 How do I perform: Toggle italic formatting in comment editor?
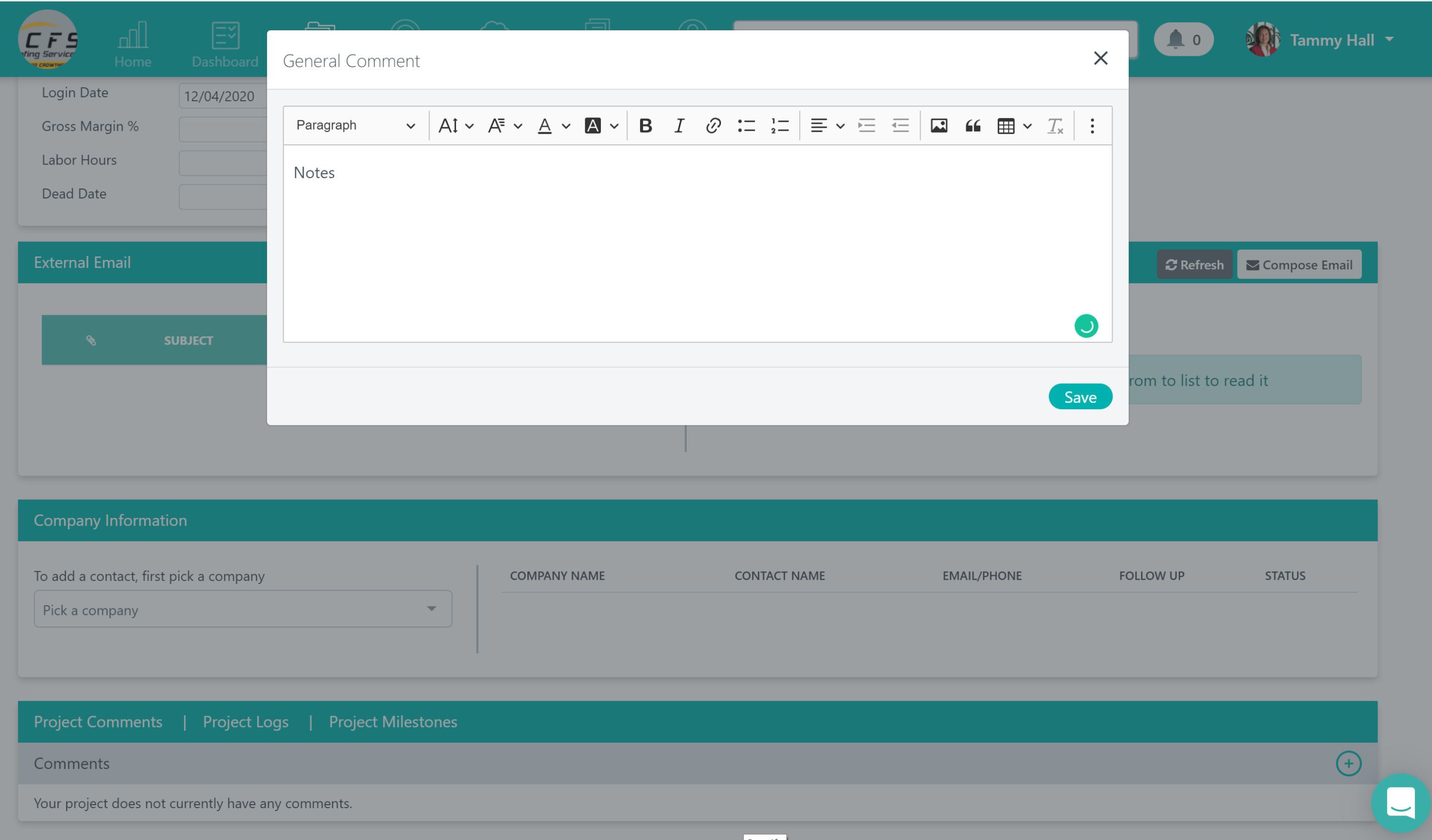click(x=678, y=125)
